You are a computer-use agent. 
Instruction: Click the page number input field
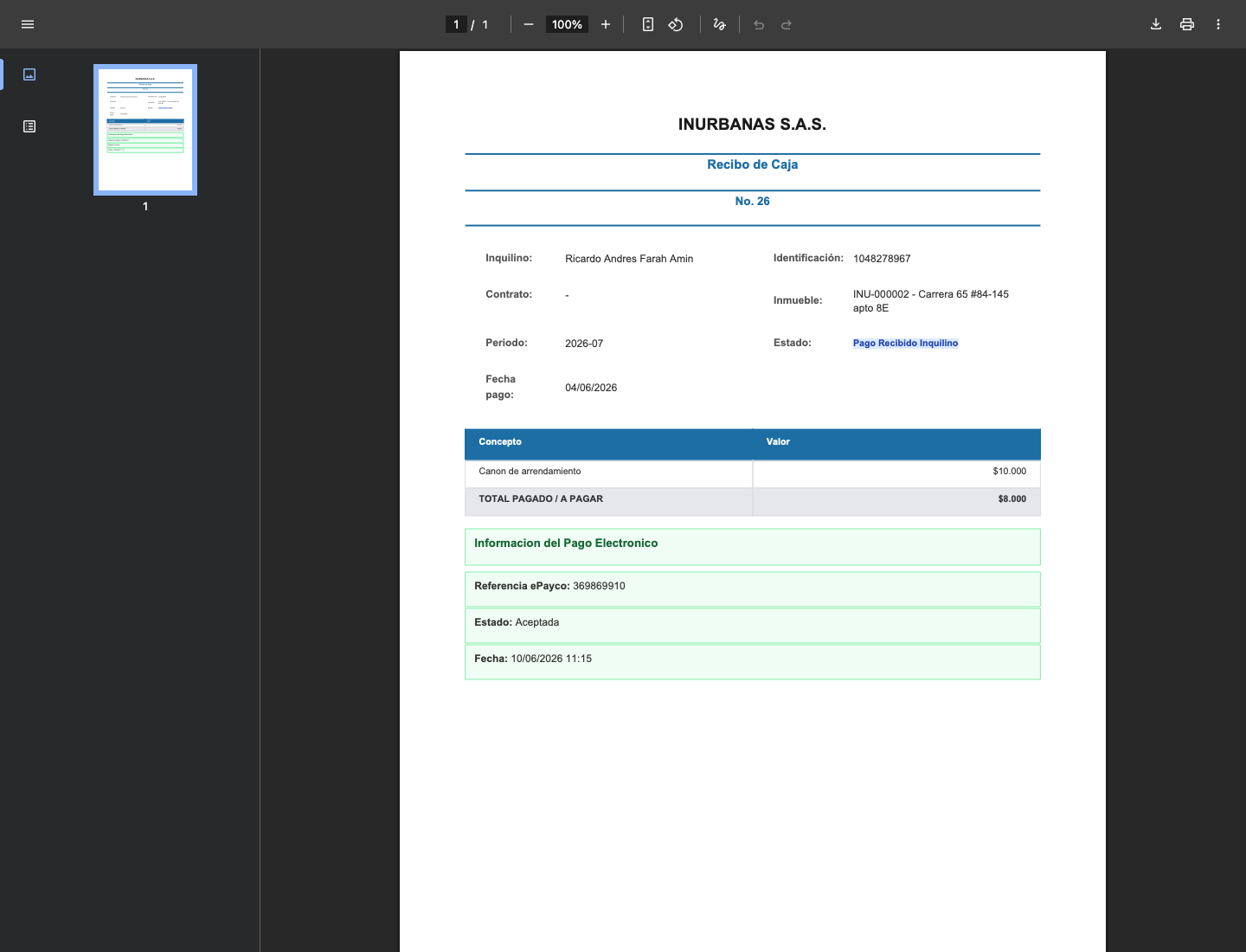456,24
